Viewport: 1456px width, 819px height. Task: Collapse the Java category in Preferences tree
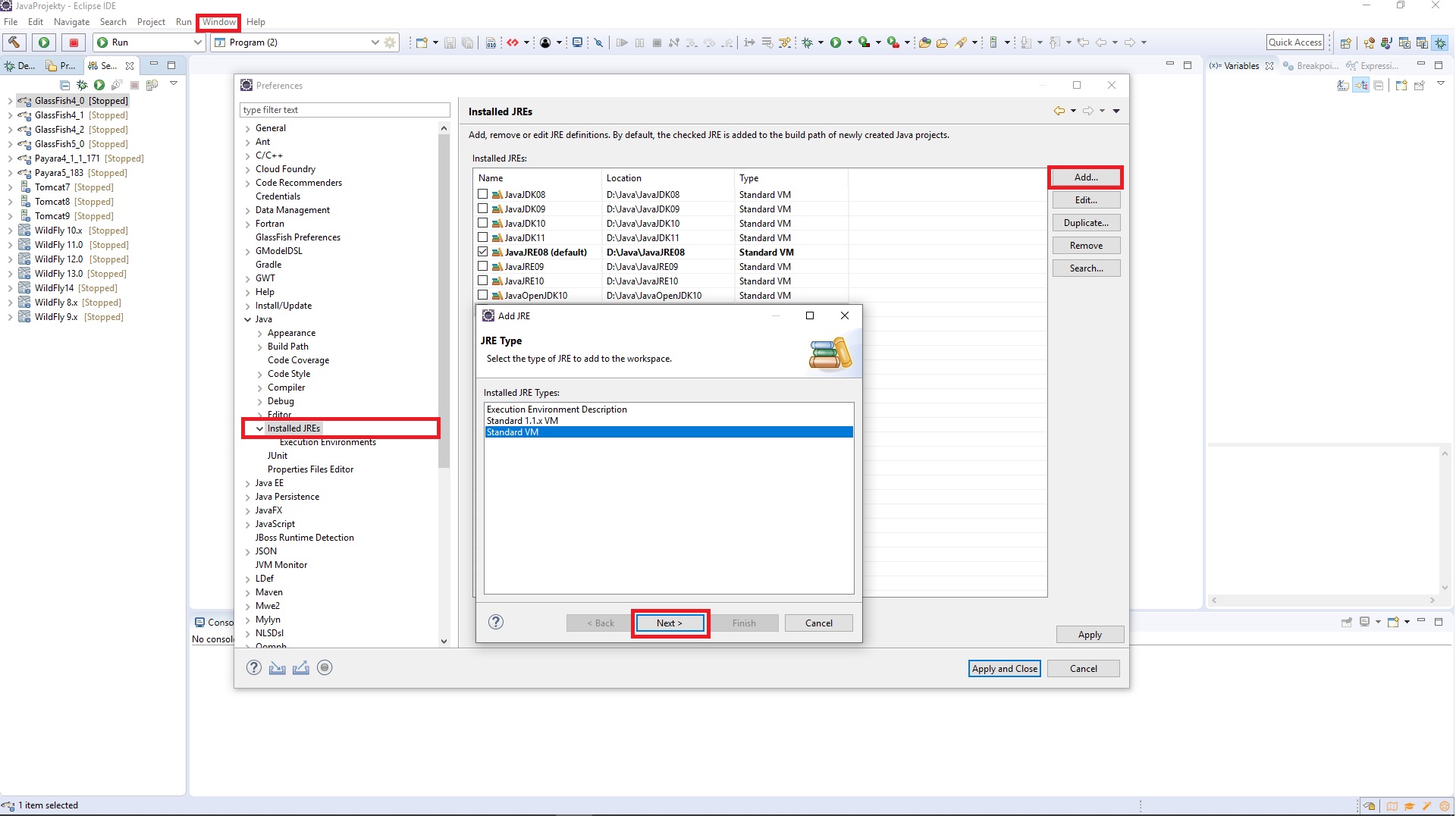pyautogui.click(x=247, y=319)
